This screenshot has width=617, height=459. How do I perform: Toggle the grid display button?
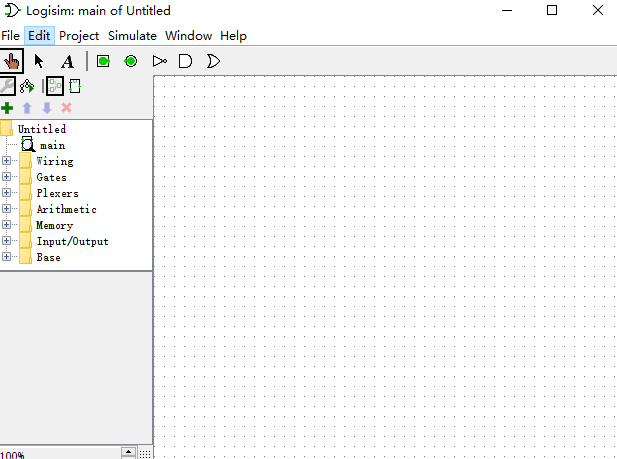(x=145, y=453)
